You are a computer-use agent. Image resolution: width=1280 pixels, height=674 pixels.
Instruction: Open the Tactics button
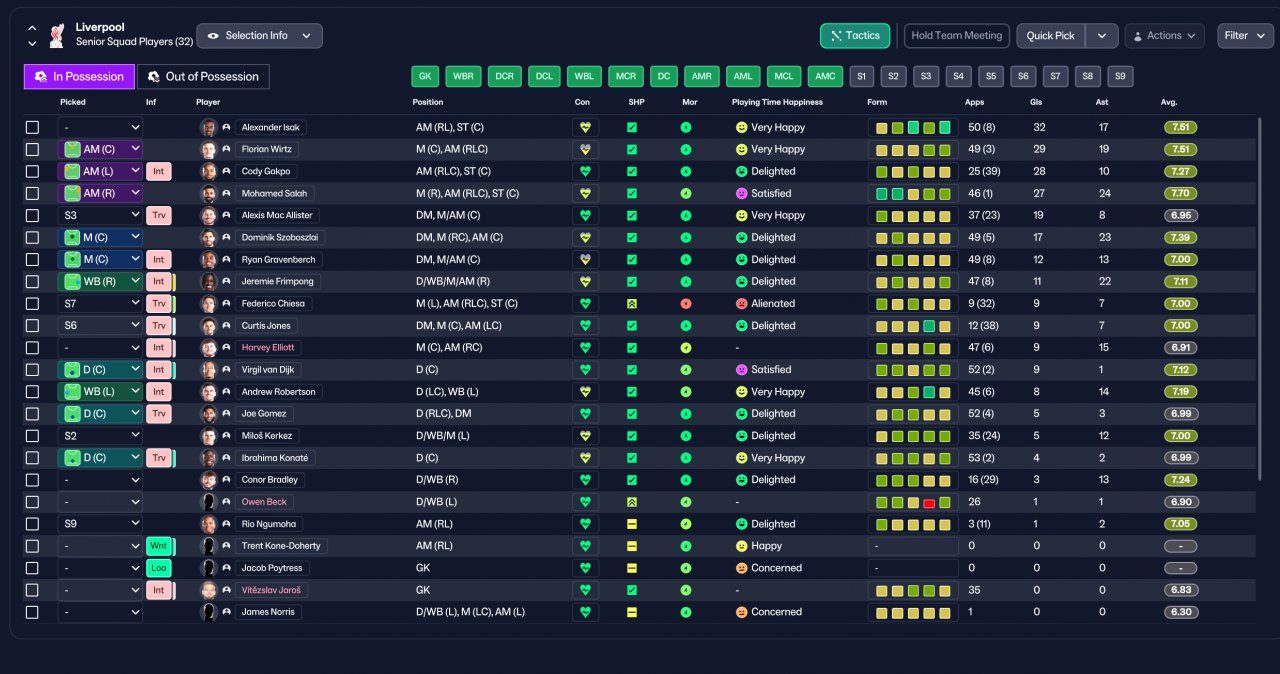855,36
